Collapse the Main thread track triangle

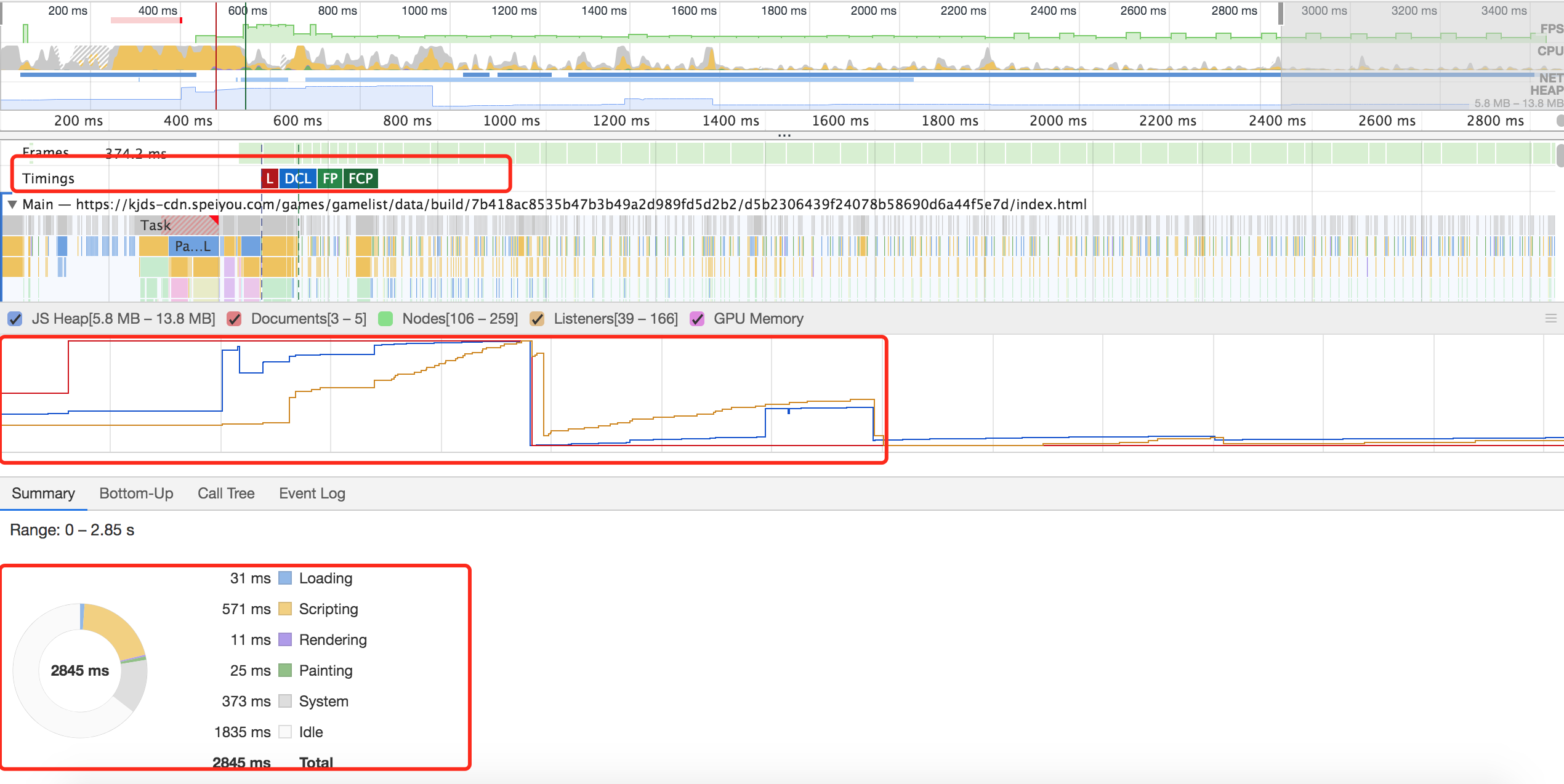[12, 204]
